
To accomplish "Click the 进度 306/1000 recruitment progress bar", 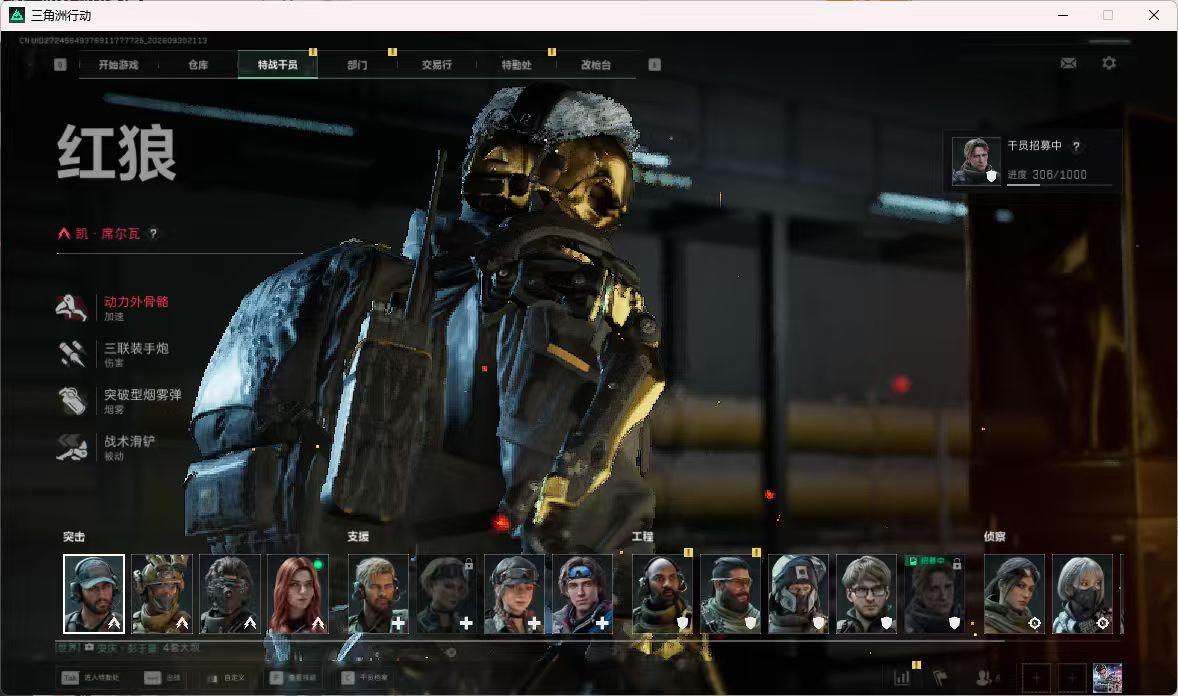I will (1059, 184).
